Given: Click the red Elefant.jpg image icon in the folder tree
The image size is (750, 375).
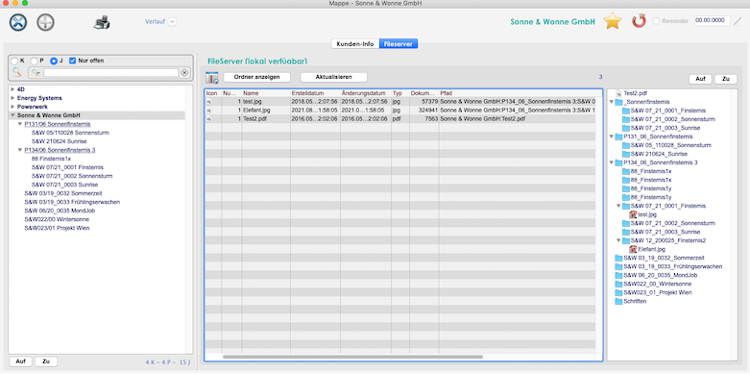Looking at the screenshot, I should pos(633,249).
